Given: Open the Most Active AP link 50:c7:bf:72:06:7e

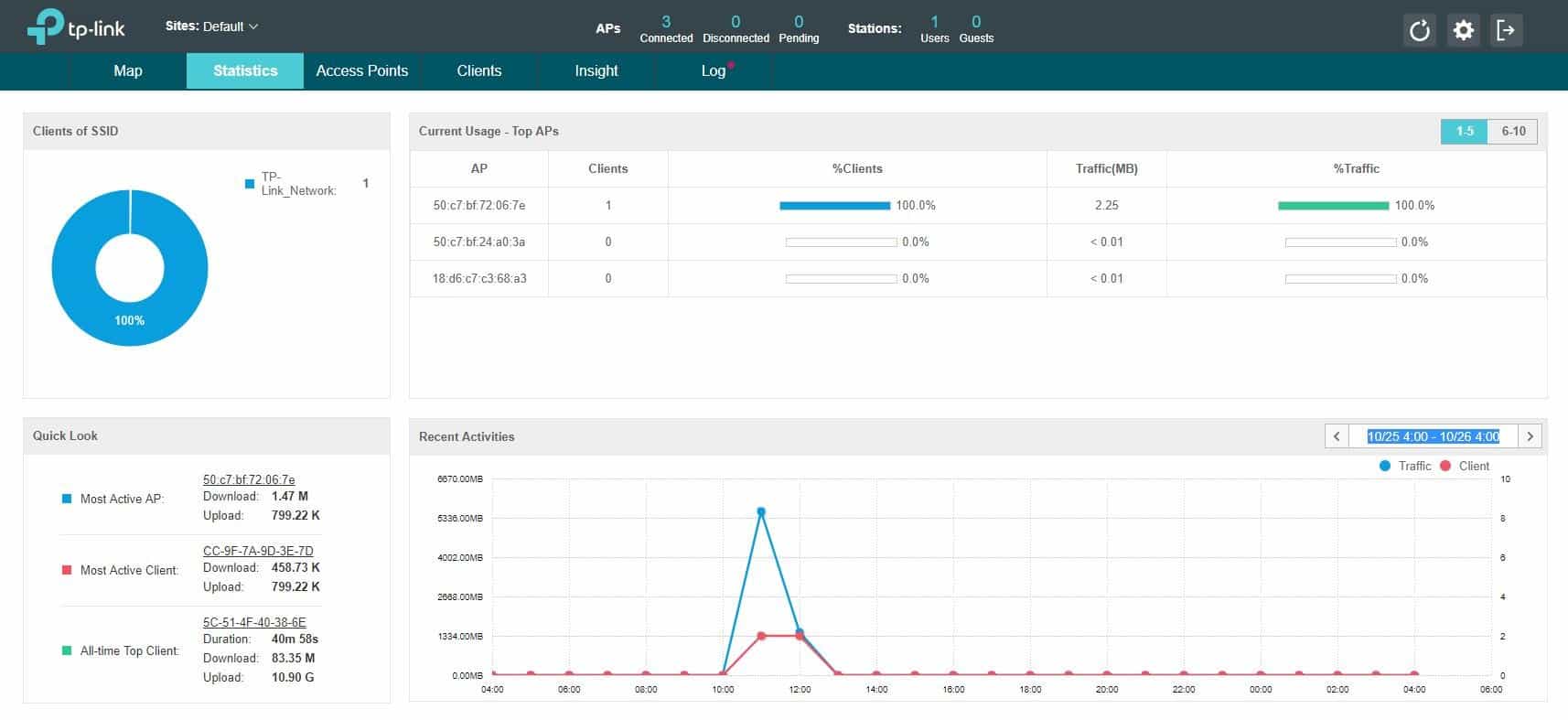Looking at the screenshot, I should point(249,479).
